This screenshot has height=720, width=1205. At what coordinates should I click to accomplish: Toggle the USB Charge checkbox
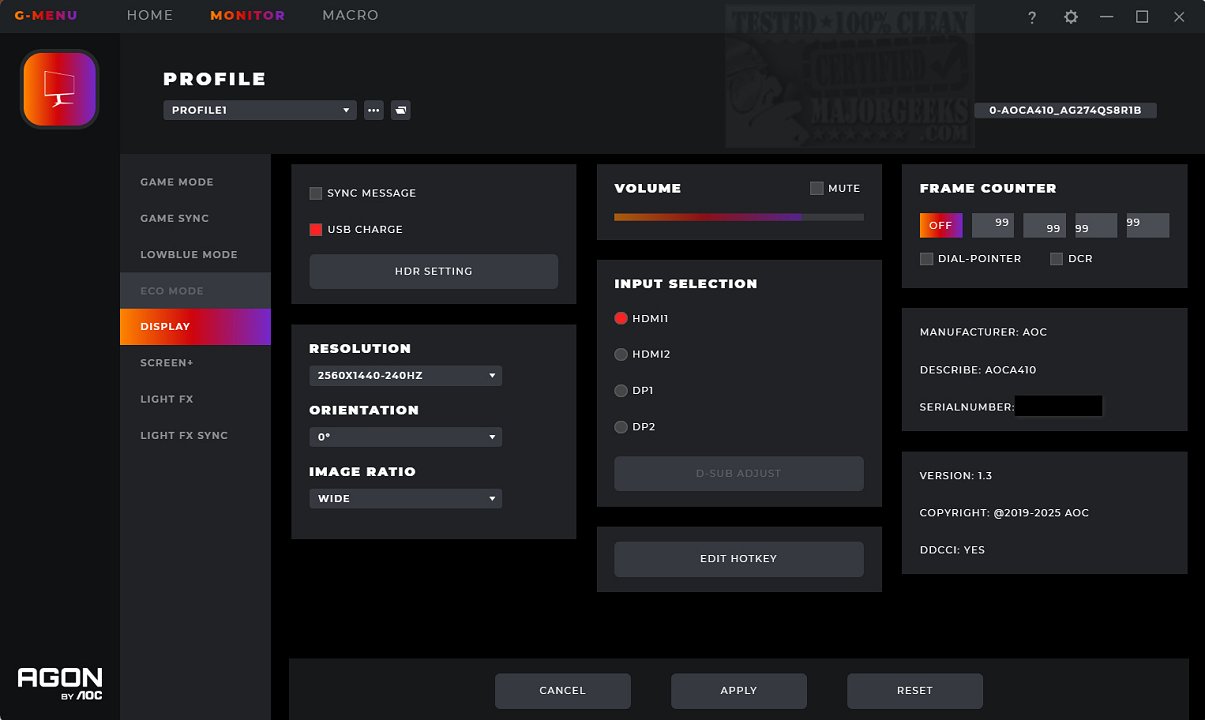coord(316,229)
